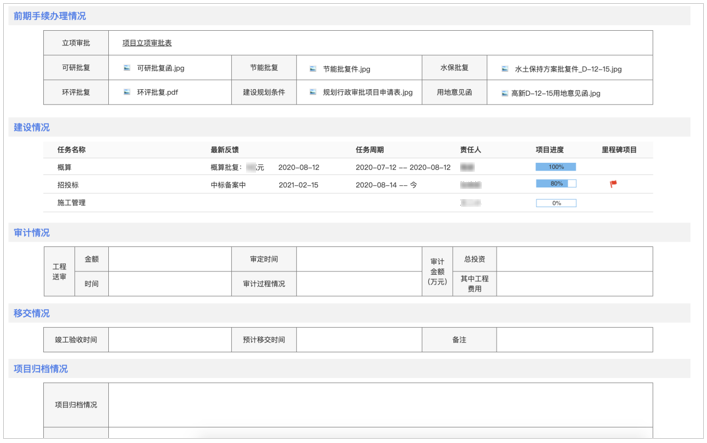Click image icon beside 可研批复函.jpg
The image size is (707, 443).
(x=127, y=69)
